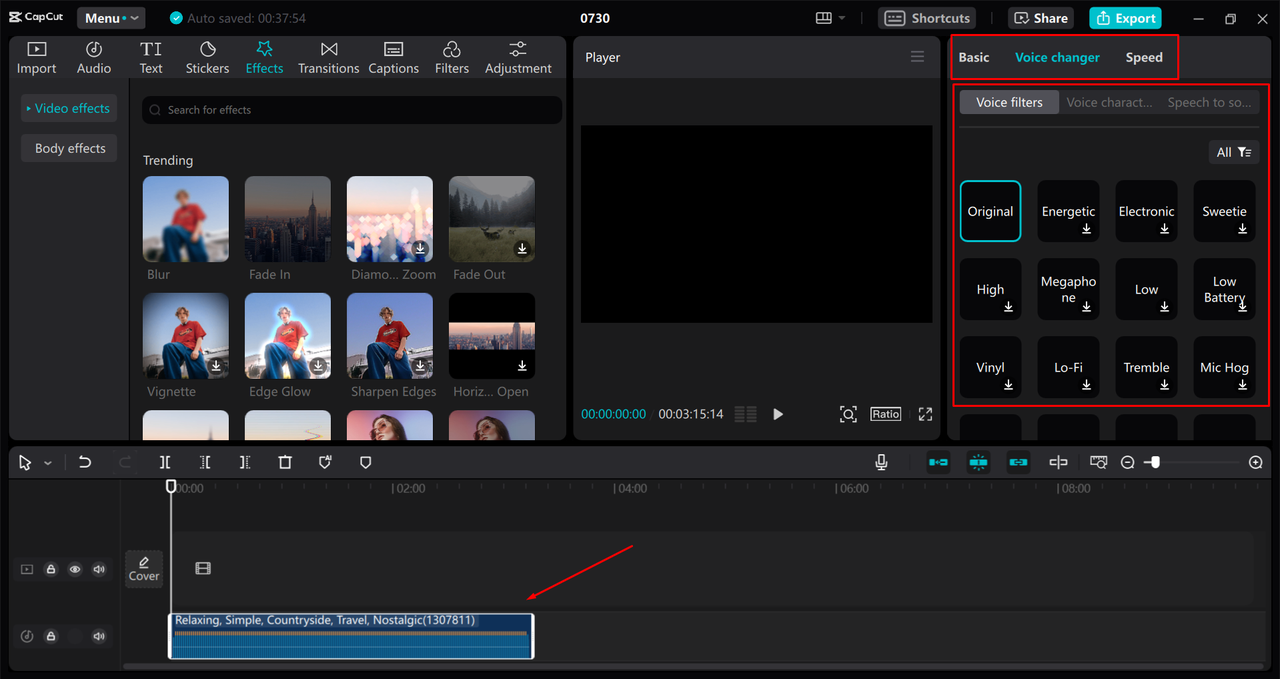Click the Delete right split icon

[245, 462]
